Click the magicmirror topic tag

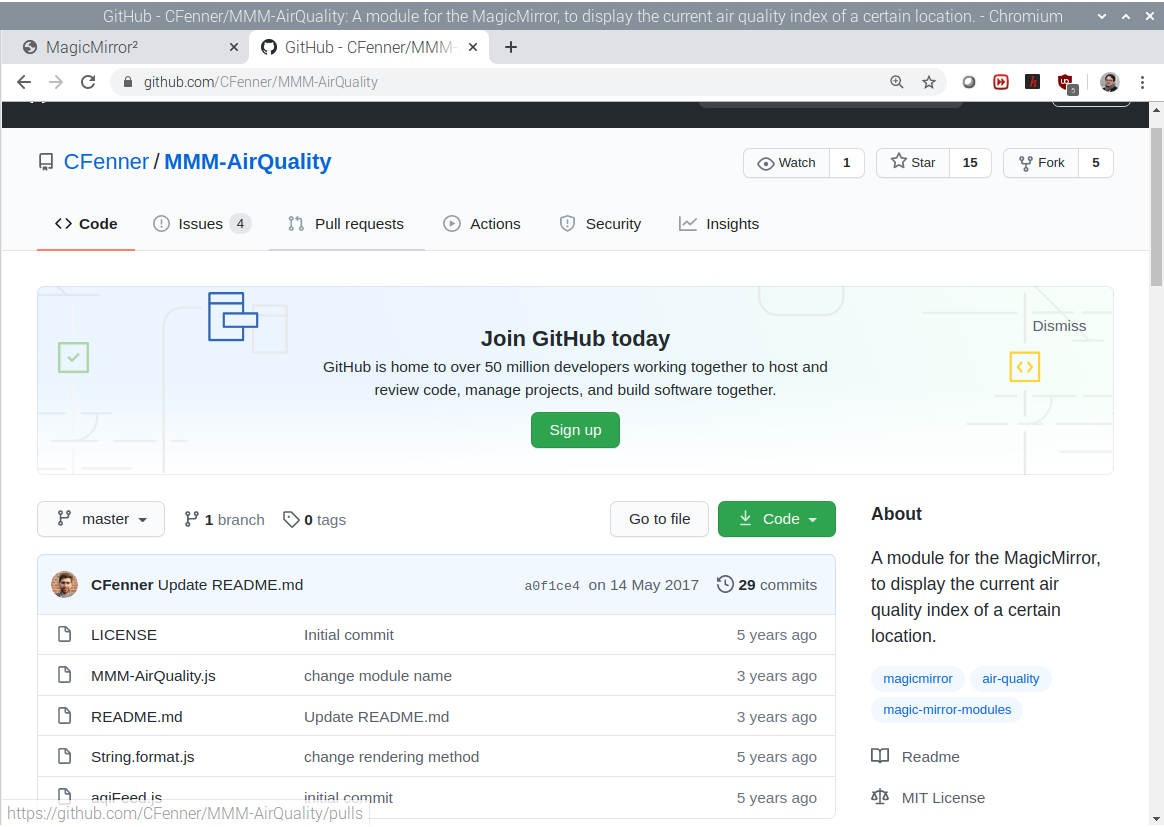pos(918,679)
